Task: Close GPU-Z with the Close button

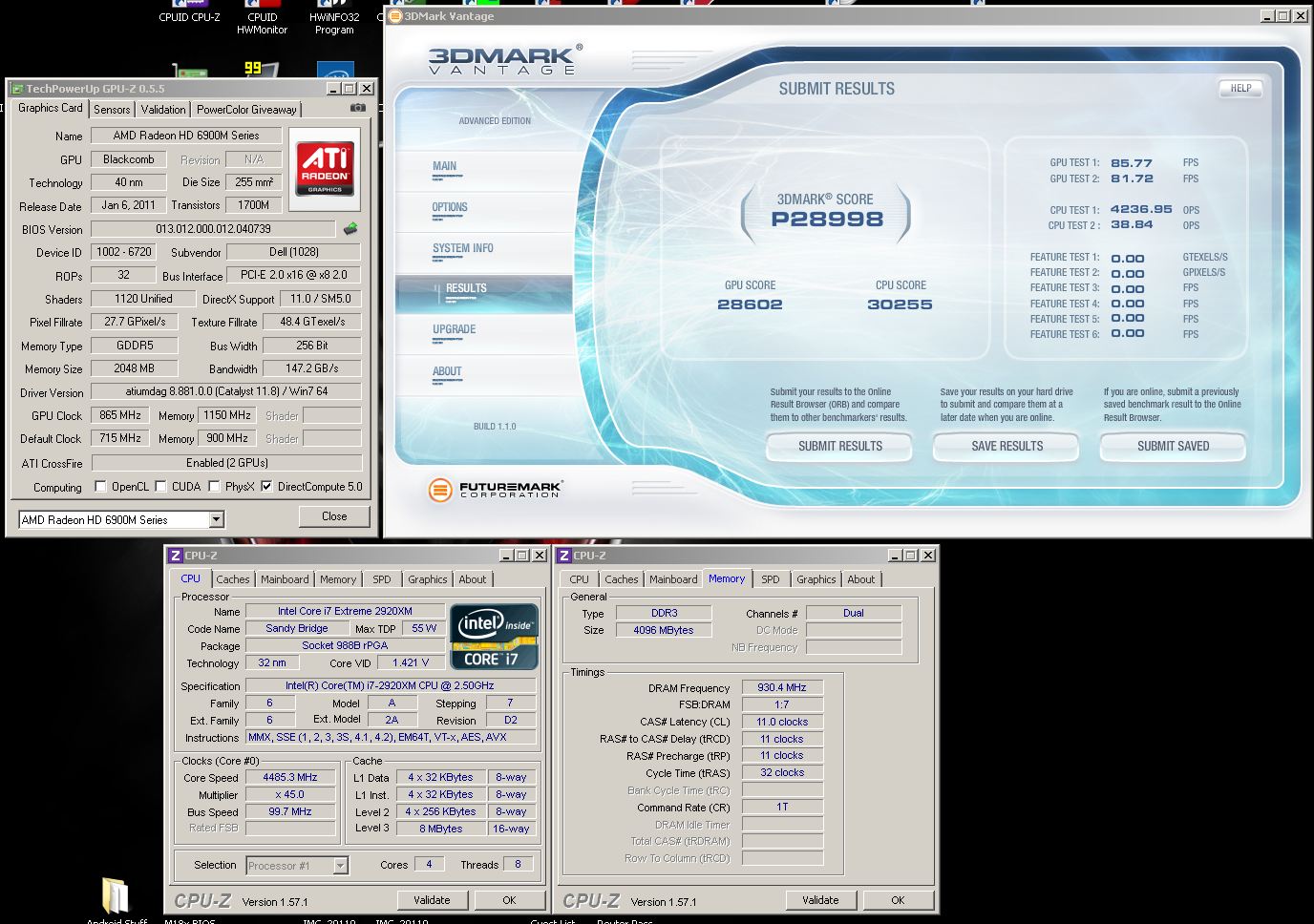Action: pos(334,516)
